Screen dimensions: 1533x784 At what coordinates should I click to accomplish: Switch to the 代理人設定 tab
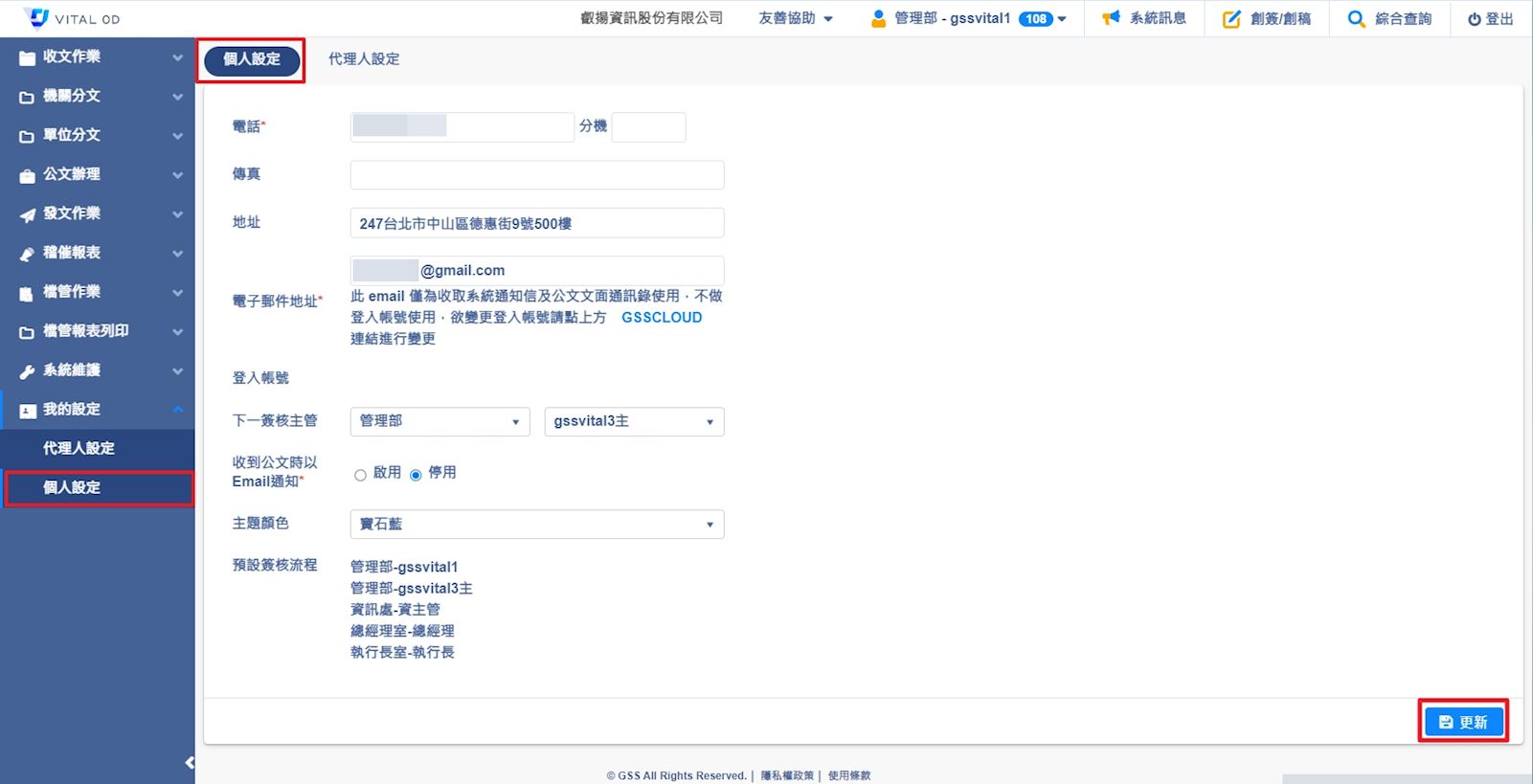[x=364, y=59]
